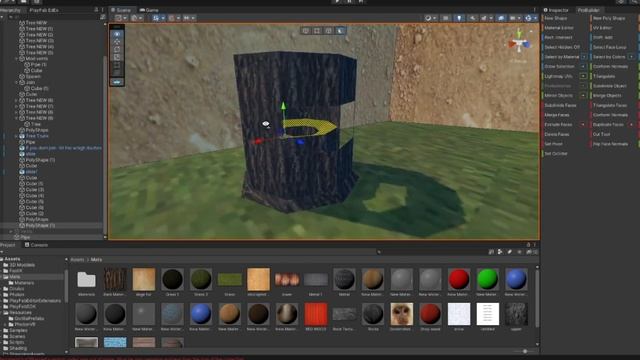Click the Project search field
Viewport: 640px width, 360px height.
coord(431,252)
